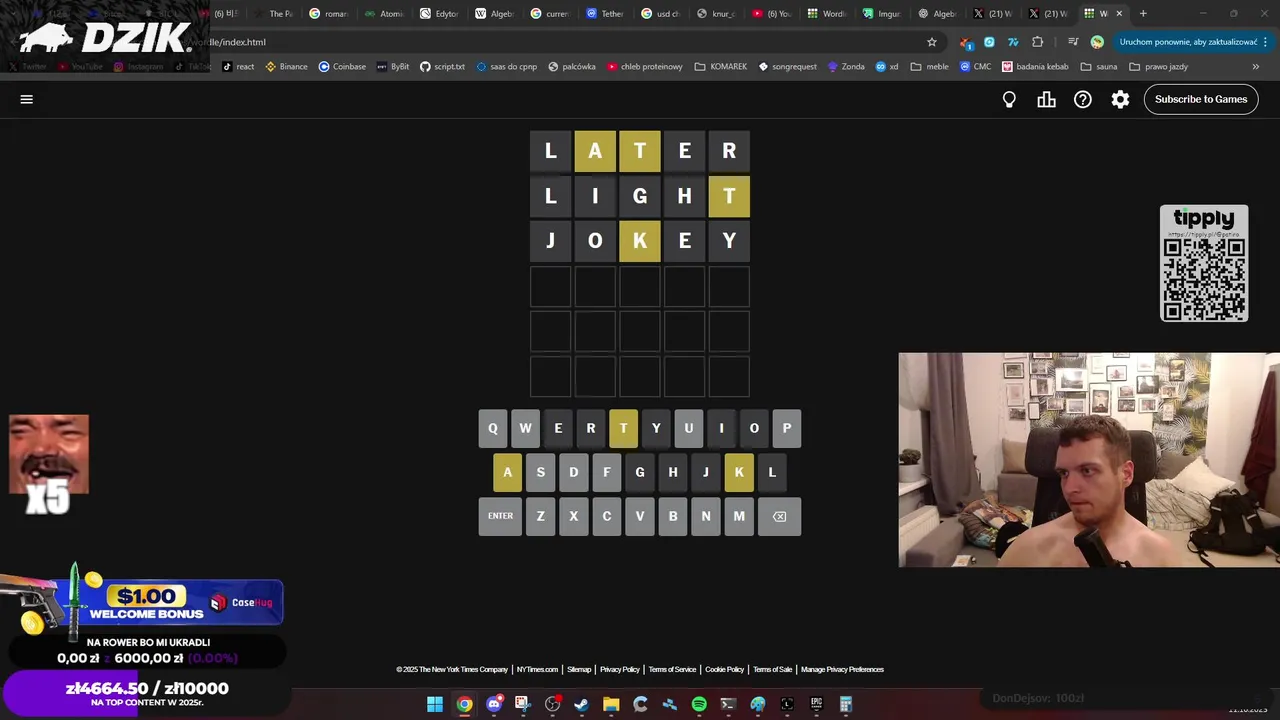Switch to the knur_c browser tab
Screen dimensions: 1280x720
[716, 13]
